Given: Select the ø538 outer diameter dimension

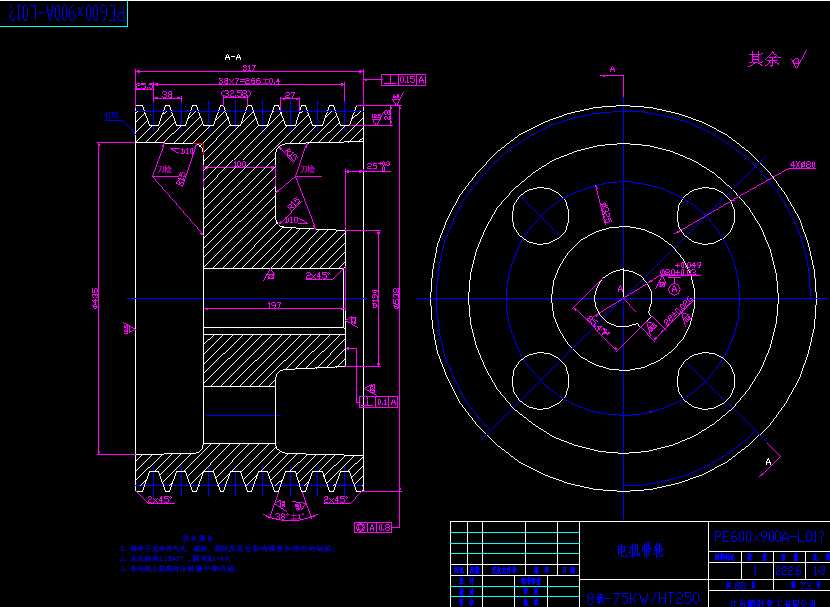Looking at the screenshot, I should [x=396, y=298].
